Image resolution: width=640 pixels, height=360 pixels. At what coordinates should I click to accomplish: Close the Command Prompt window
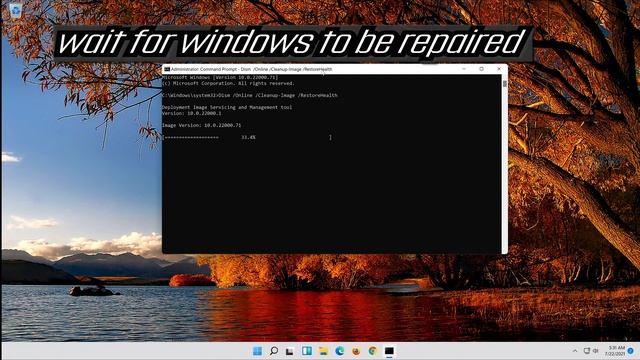click(x=499, y=69)
